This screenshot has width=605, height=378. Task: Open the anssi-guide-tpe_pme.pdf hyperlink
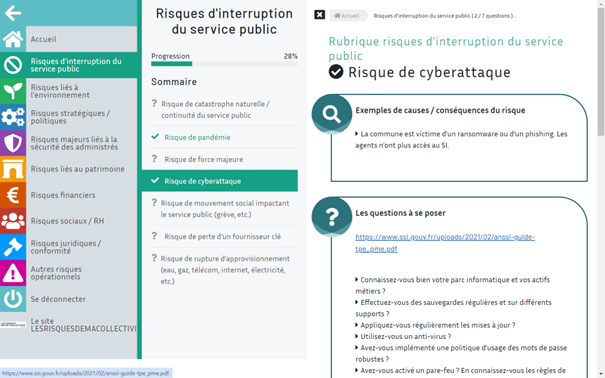(445, 243)
